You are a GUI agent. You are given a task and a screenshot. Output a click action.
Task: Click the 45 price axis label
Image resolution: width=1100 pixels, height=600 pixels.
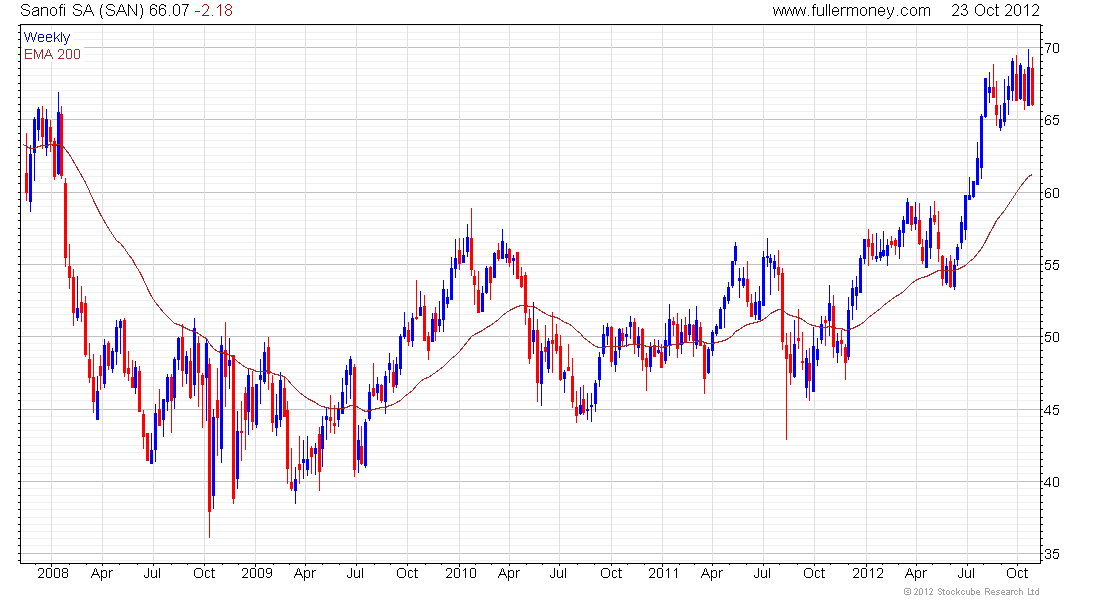coord(1052,410)
